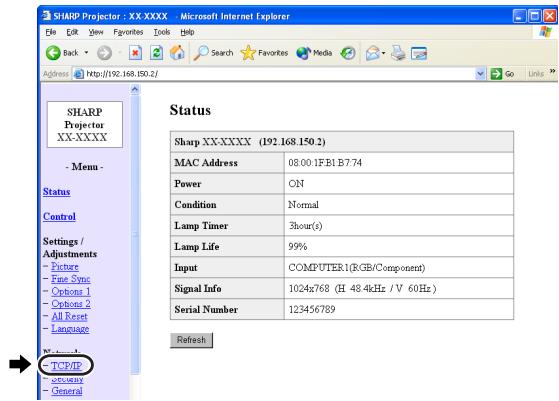The height and width of the screenshot is (401, 559).
Task: Open the Options 1 link
Action: 71,291
